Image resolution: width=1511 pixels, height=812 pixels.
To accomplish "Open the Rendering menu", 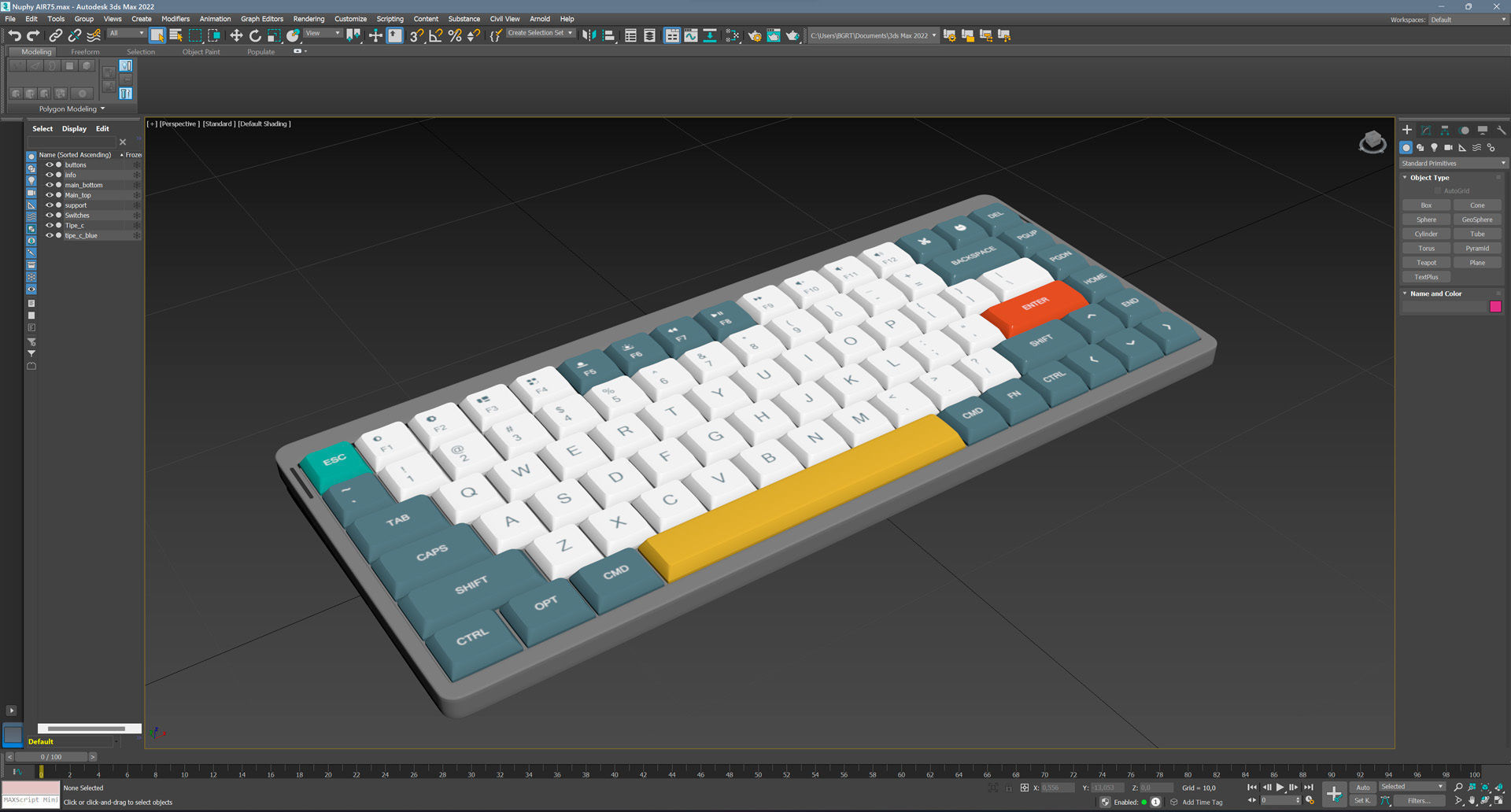I will tap(308, 19).
